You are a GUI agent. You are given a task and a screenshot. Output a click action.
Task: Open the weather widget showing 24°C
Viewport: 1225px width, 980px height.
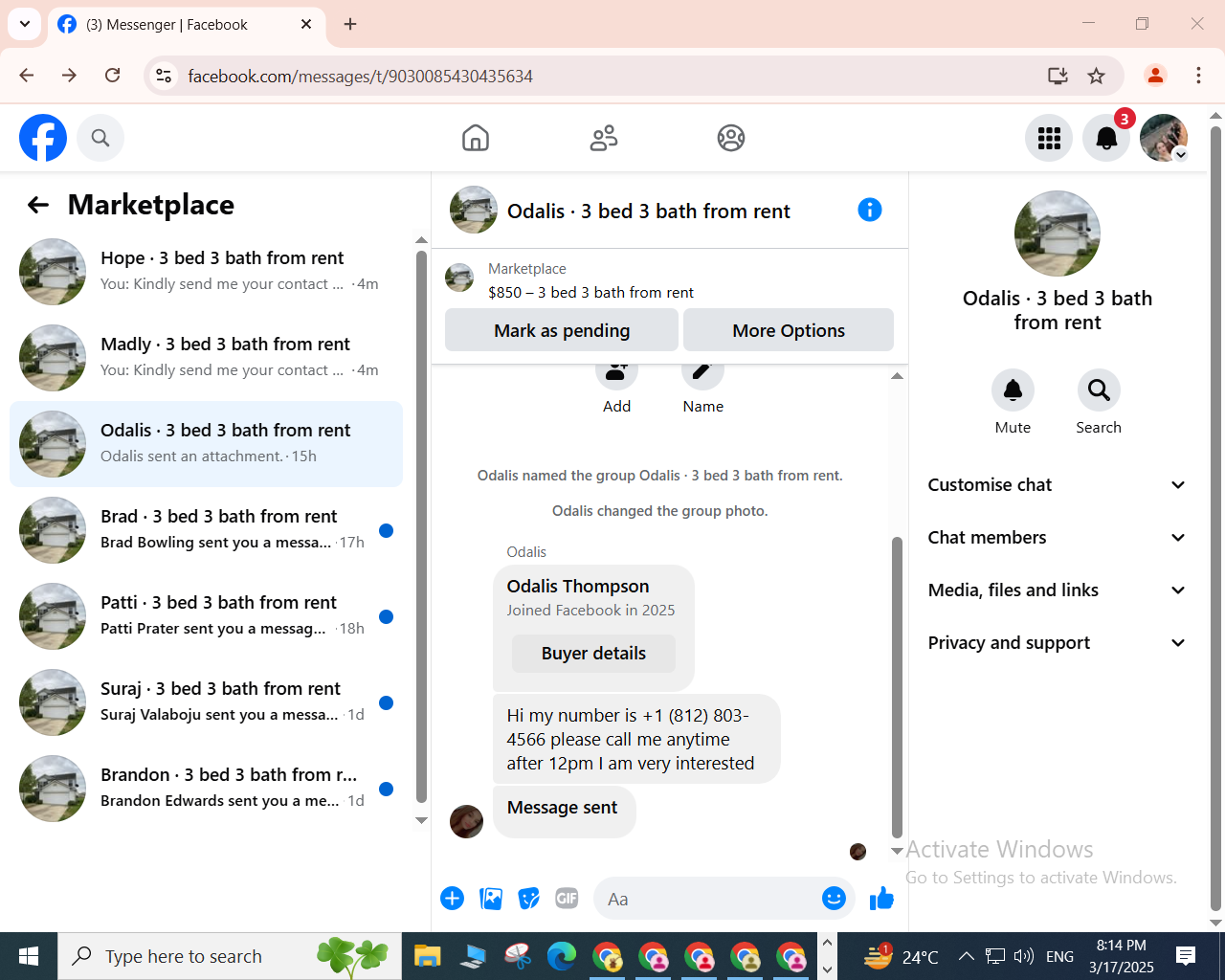click(x=901, y=956)
